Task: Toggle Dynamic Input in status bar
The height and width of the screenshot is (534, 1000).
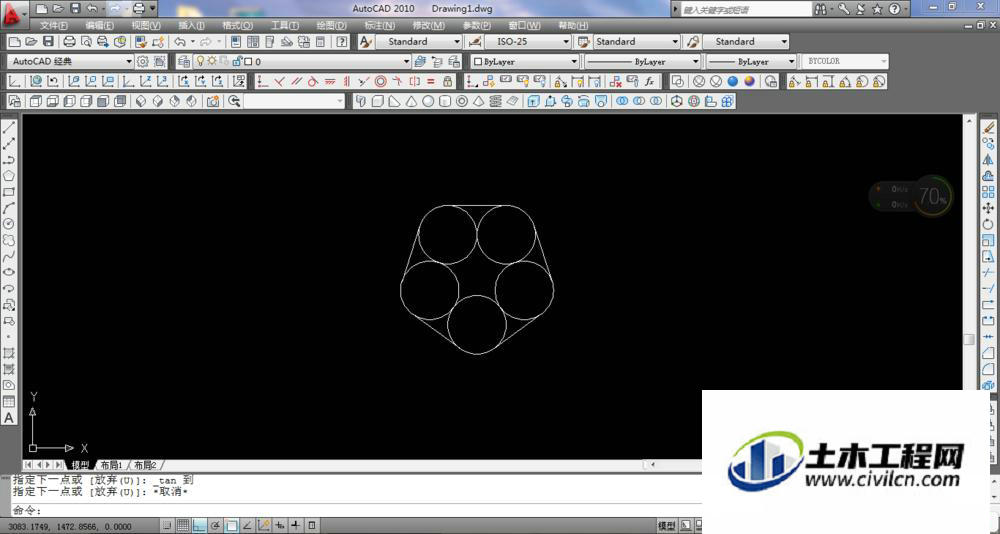Action: click(x=279, y=526)
